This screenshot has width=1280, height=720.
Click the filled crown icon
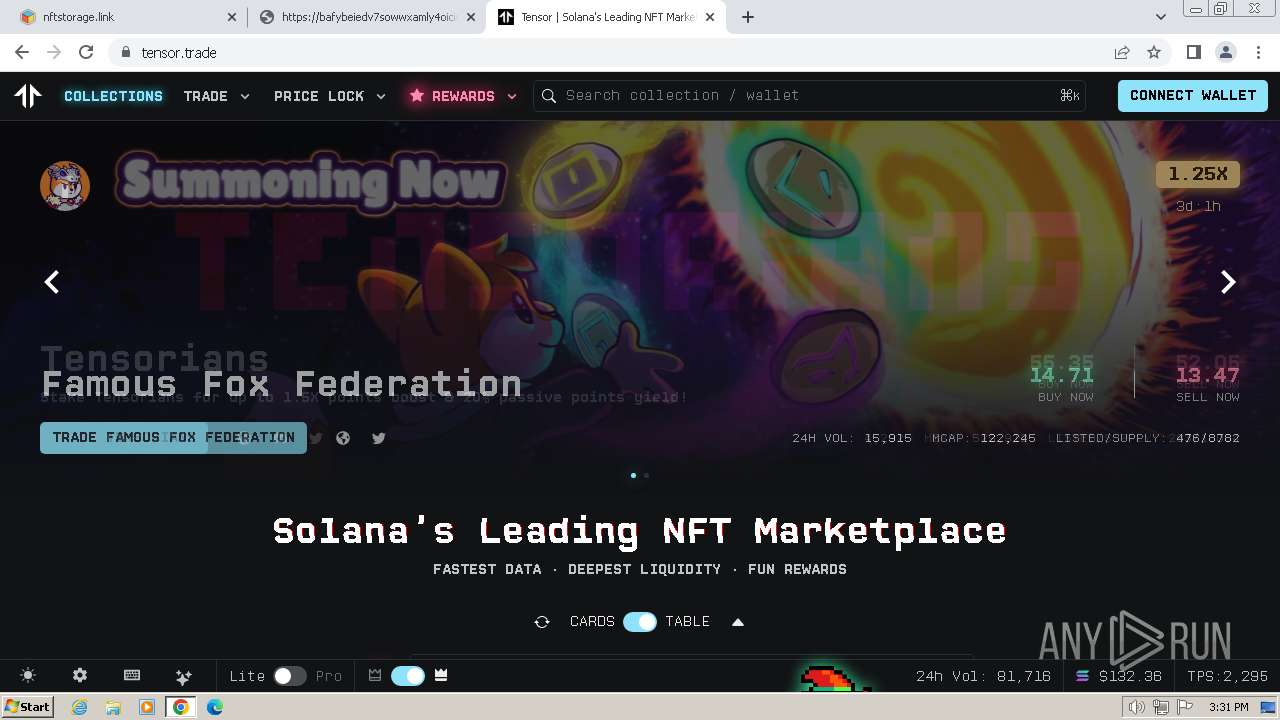(441, 676)
